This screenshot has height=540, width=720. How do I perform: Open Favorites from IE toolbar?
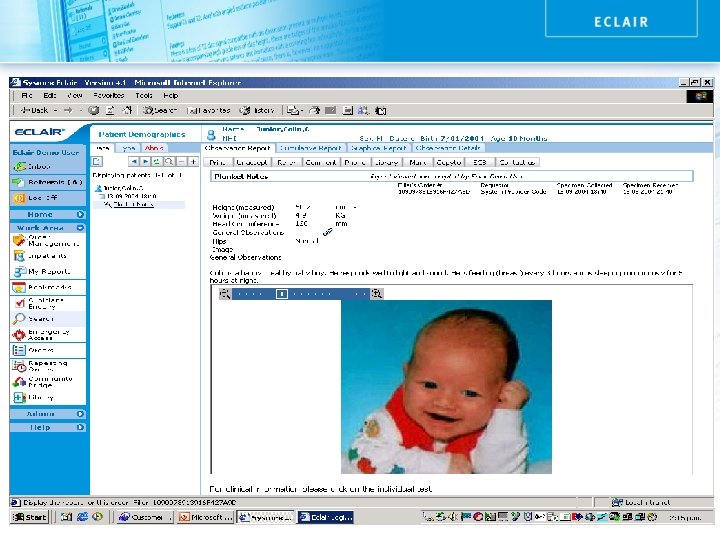click(209, 111)
